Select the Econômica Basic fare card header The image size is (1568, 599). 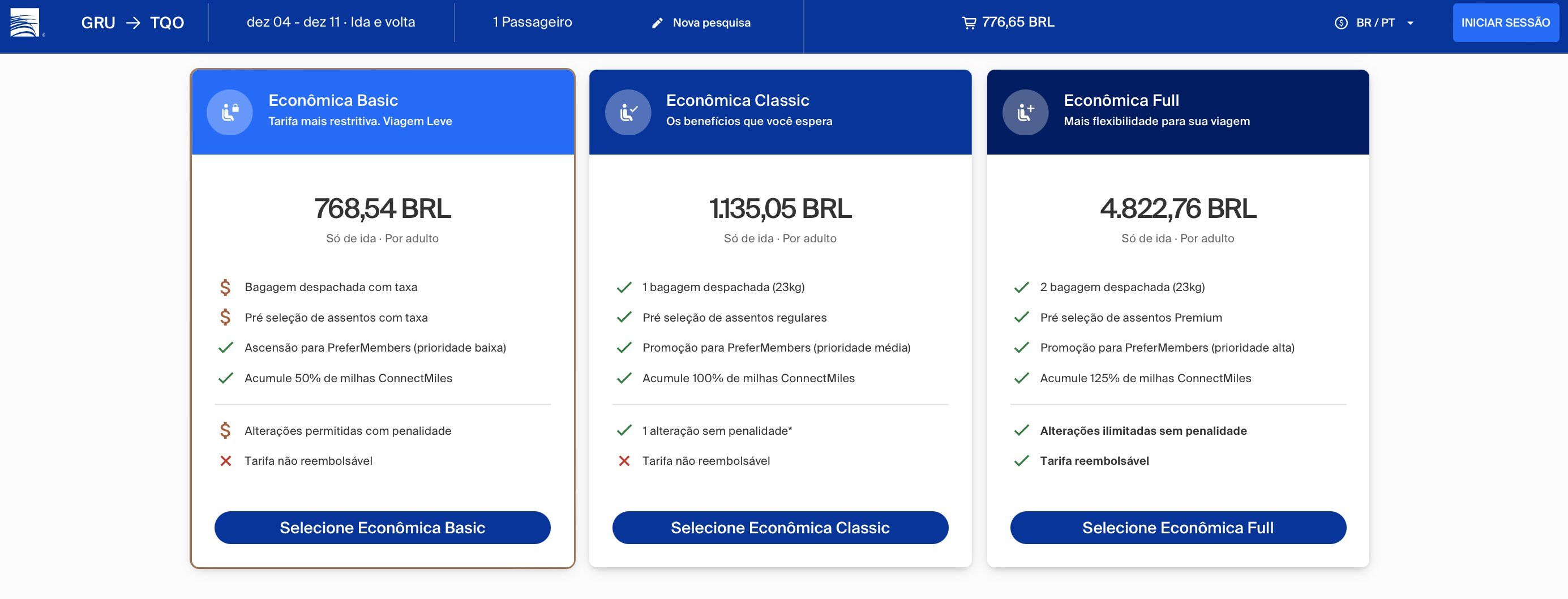pyautogui.click(x=383, y=112)
